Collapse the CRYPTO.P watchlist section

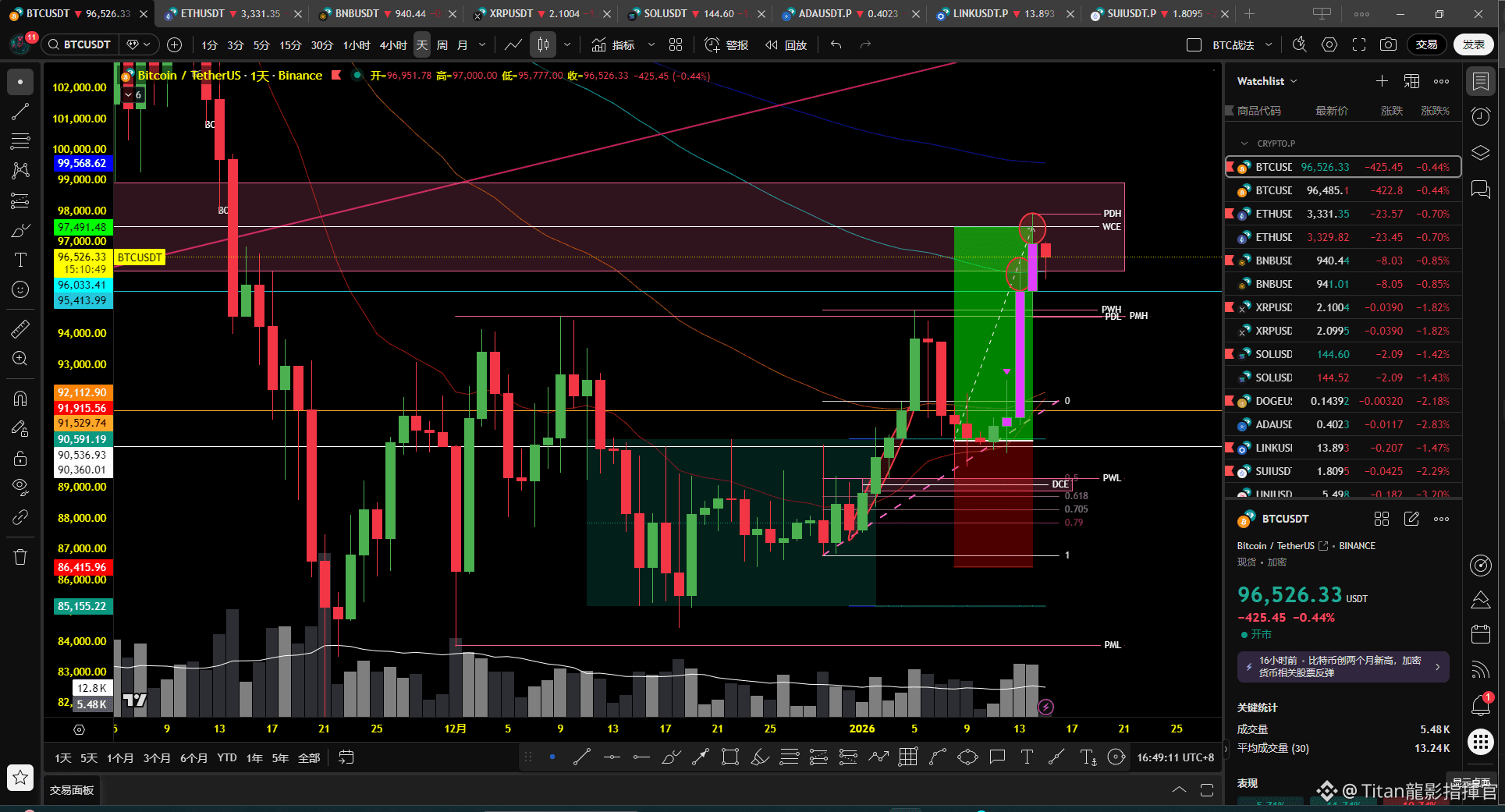1244,144
